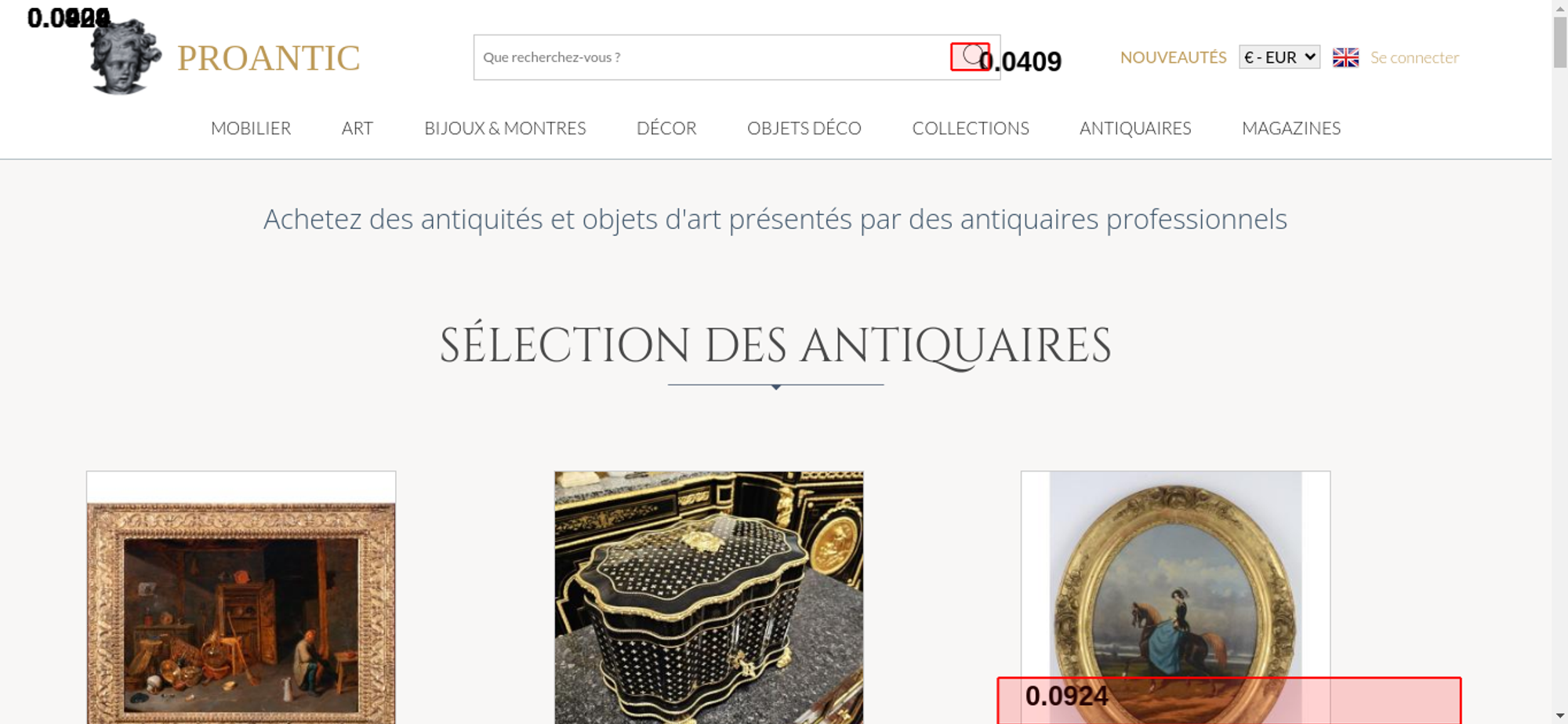1568x724 pixels.
Task: Click the Proantic cherub head logo
Action: (x=125, y=56)
